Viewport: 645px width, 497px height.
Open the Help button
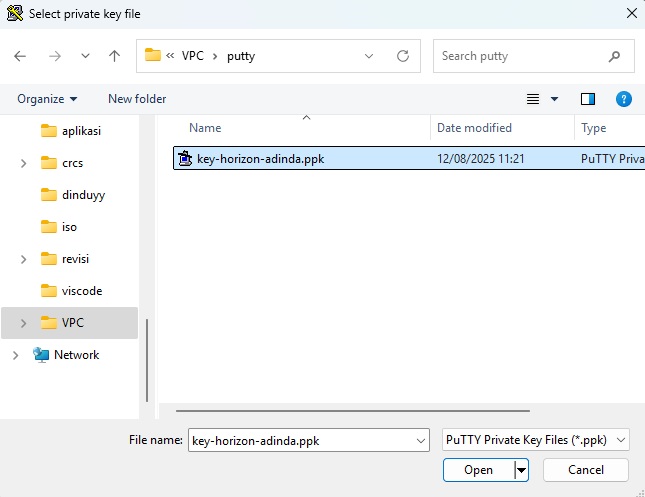(x=624, y=99)
